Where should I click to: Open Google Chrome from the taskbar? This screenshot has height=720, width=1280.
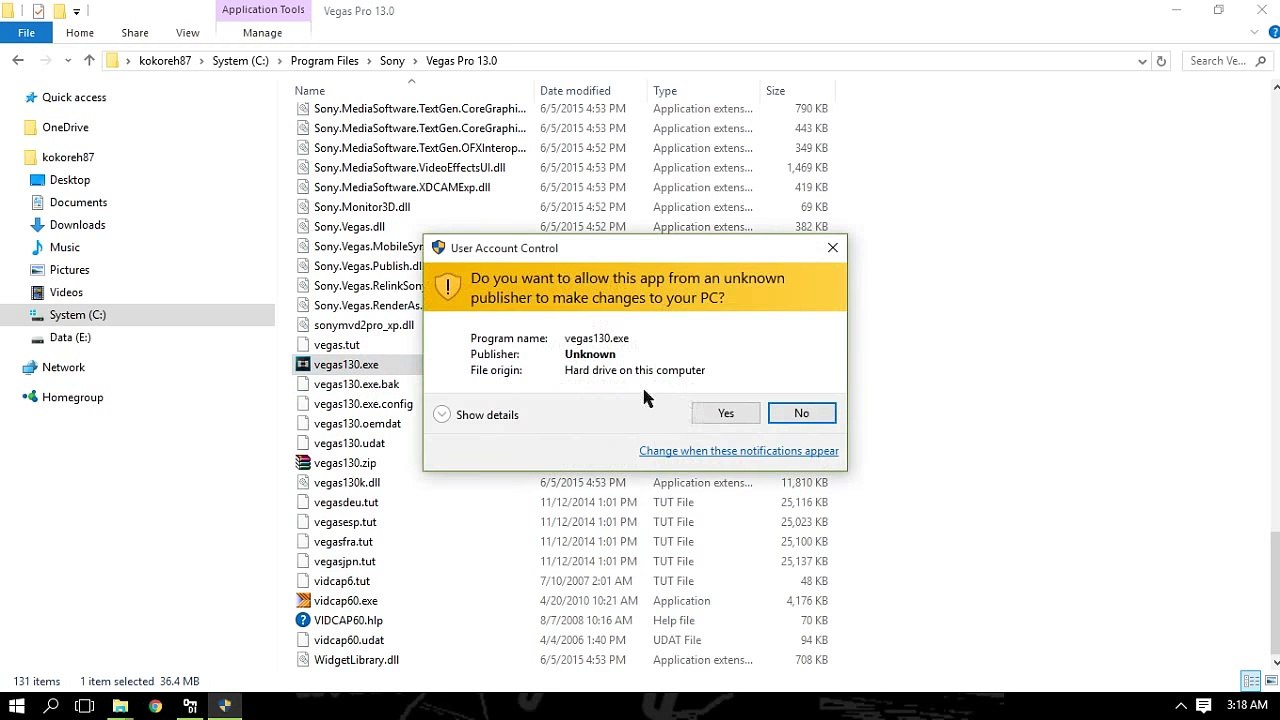coord(155,706)
